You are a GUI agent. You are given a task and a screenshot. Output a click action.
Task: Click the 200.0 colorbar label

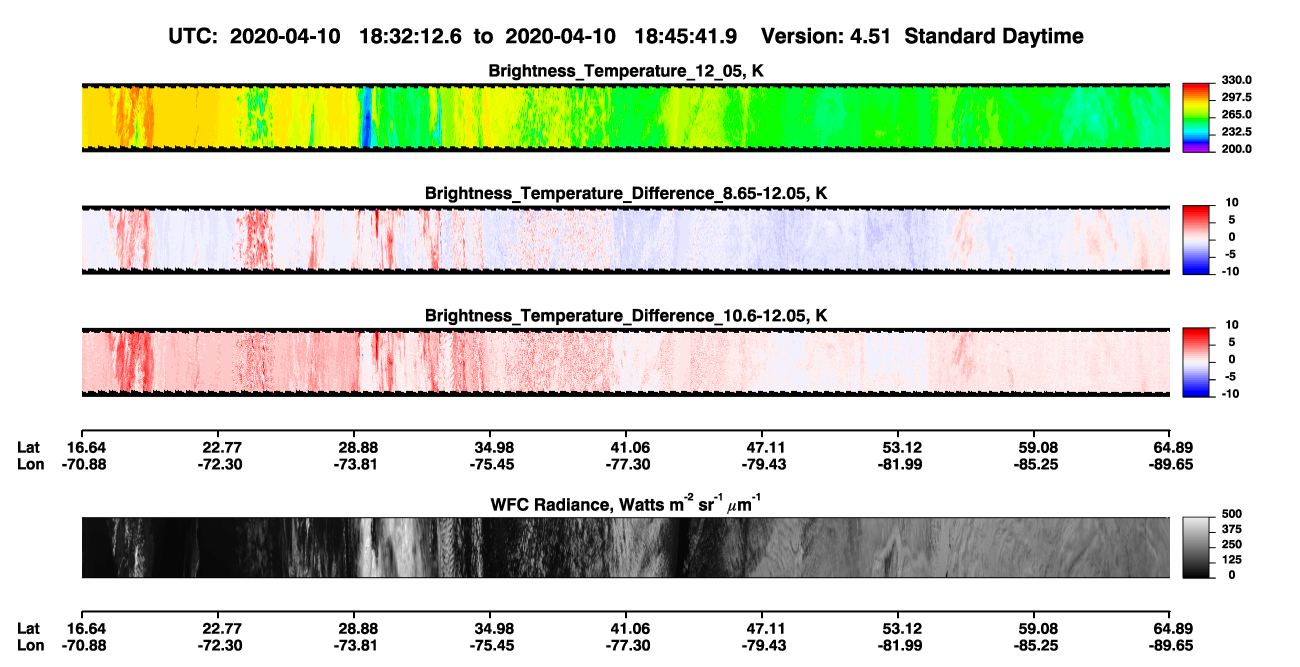click(x=1236, y=148)
